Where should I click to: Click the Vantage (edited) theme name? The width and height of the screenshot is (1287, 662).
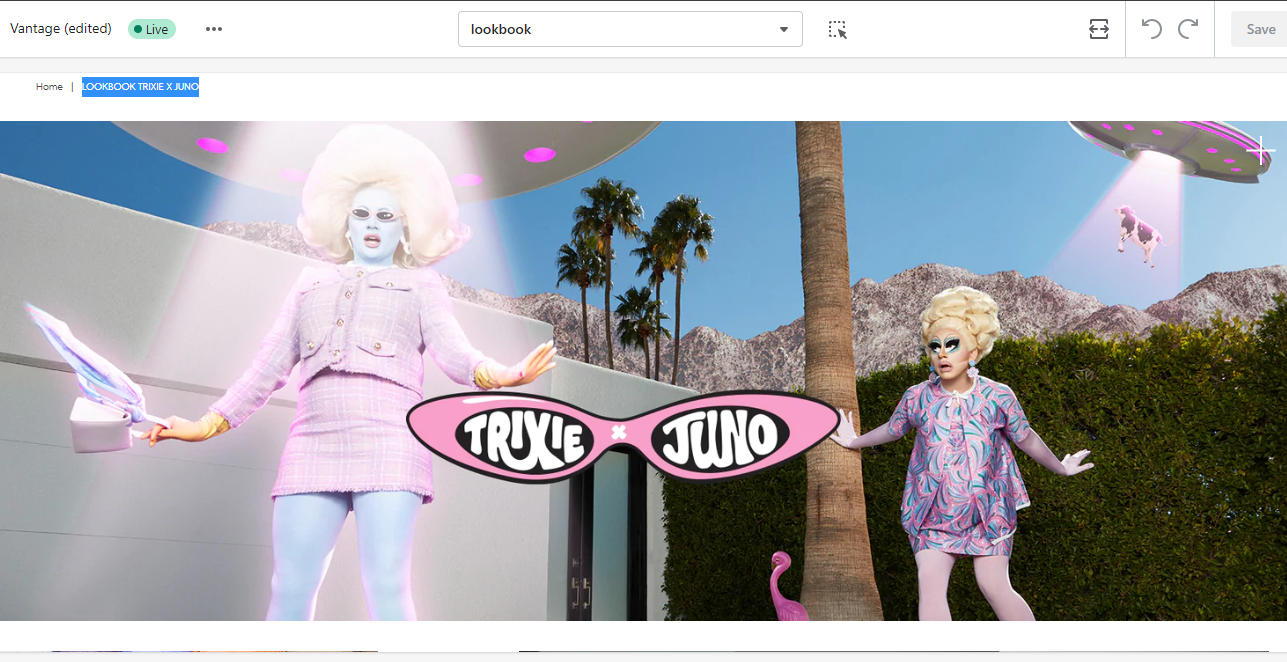[x=61, y=29]
